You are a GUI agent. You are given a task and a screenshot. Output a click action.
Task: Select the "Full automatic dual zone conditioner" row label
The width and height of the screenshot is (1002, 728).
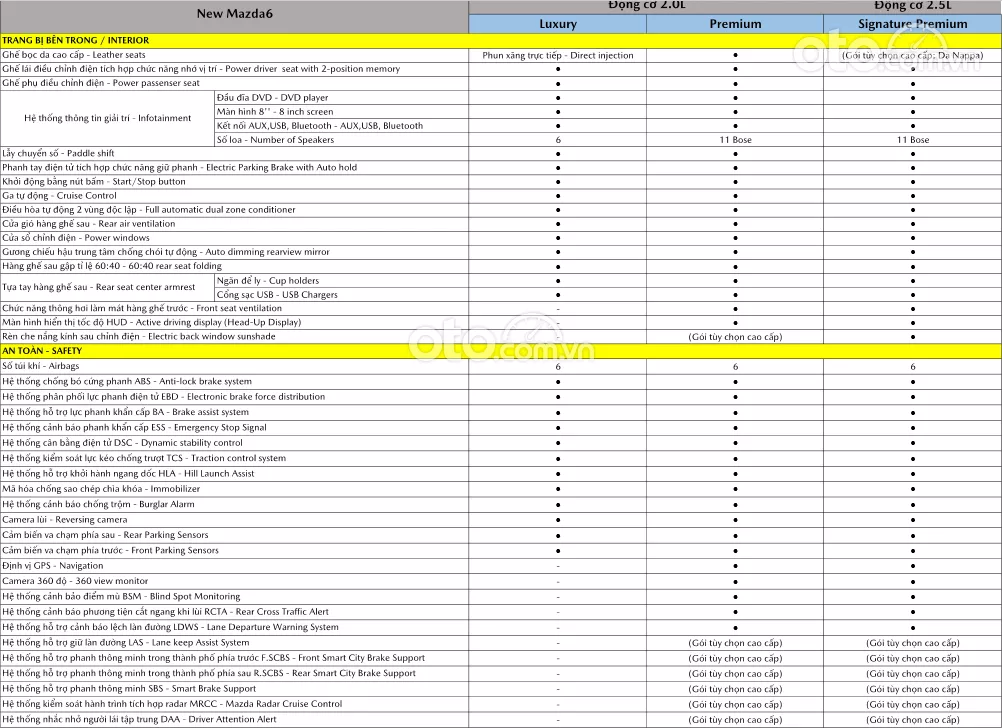pos(149,210)
